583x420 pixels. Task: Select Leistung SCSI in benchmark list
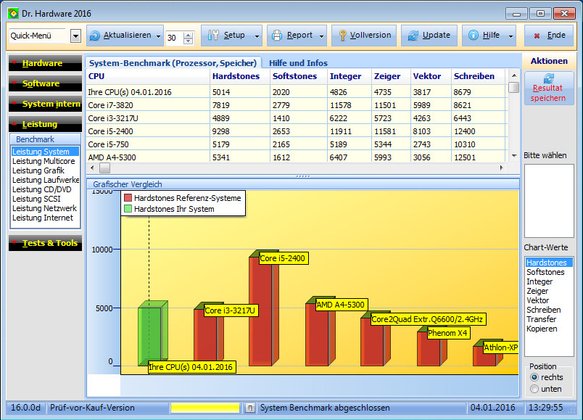45,199
